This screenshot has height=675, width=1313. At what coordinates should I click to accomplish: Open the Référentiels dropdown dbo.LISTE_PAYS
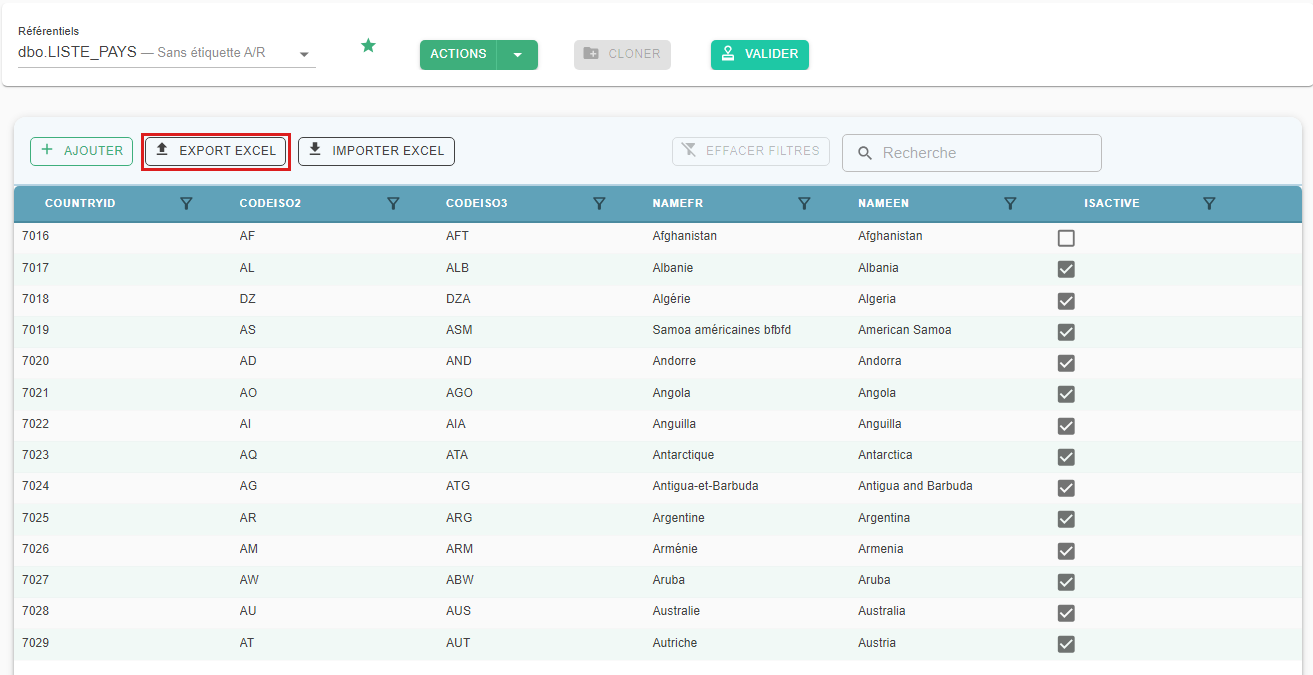point(166,53)
